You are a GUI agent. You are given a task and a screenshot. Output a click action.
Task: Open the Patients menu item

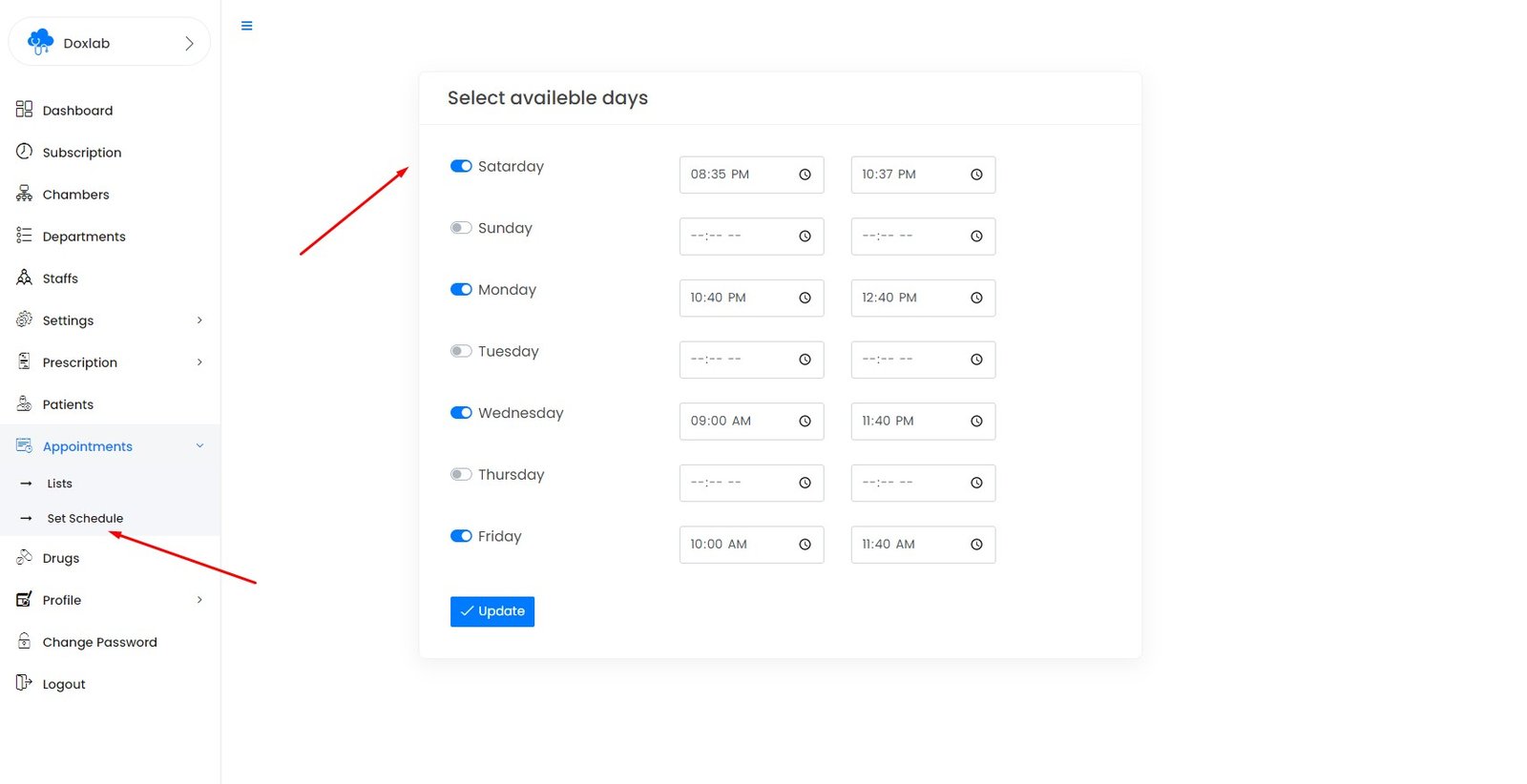coord(68,404)
